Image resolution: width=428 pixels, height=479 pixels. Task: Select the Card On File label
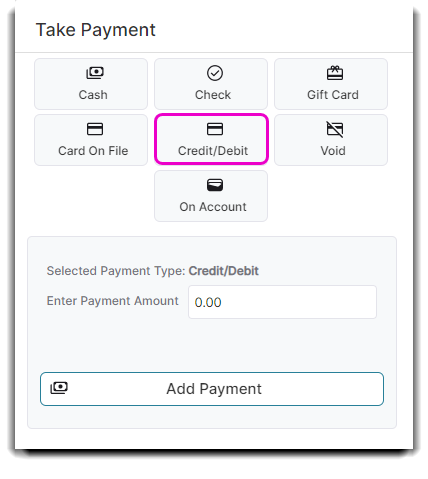tap(93, 151)
